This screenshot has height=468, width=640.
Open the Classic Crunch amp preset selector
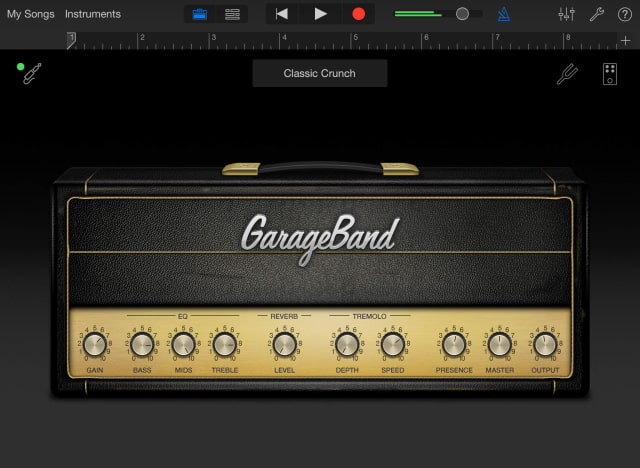click(319, 73)
